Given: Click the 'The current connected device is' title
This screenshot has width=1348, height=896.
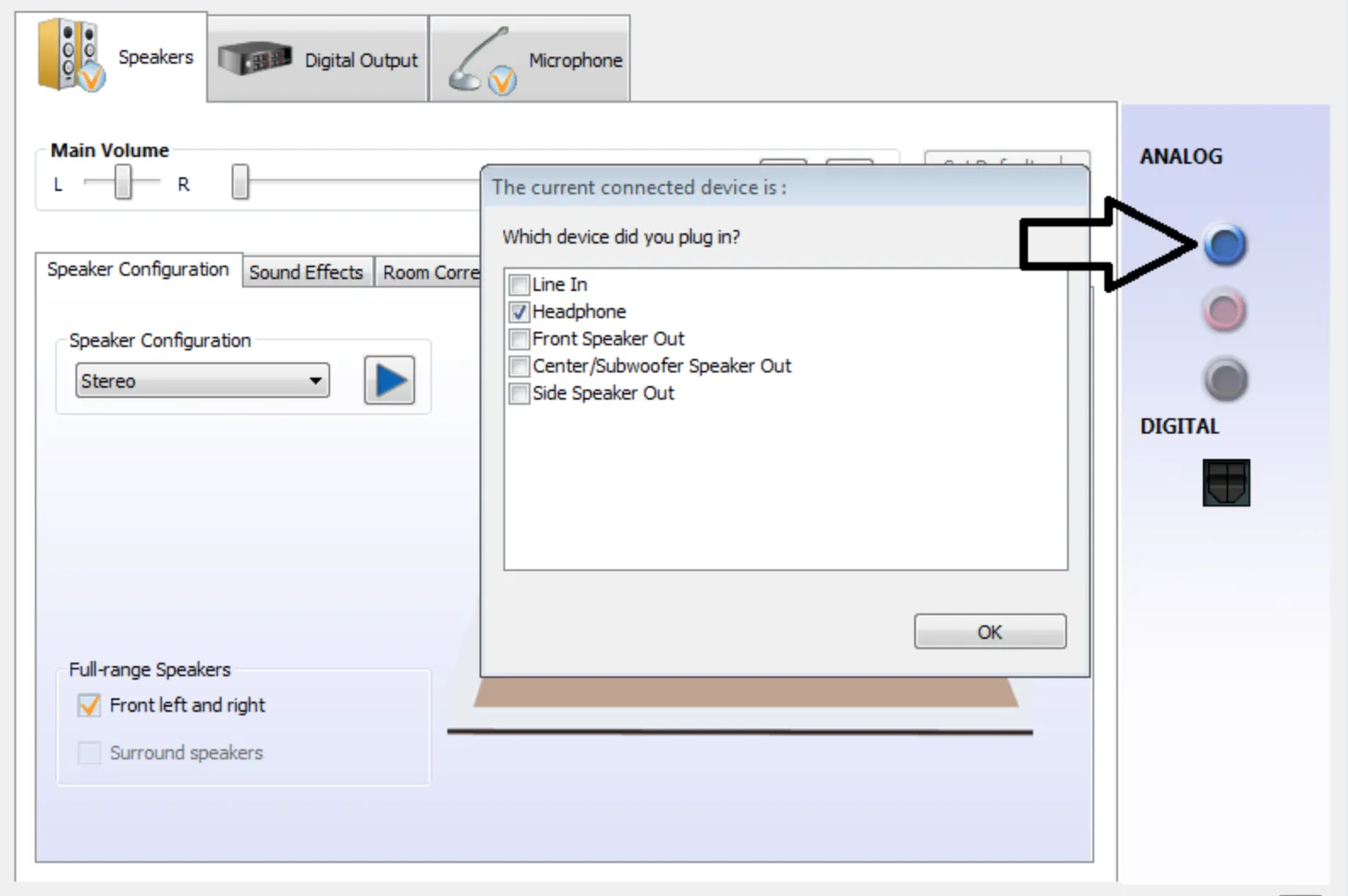Looking at the screenshot, I should pos(638,188).
